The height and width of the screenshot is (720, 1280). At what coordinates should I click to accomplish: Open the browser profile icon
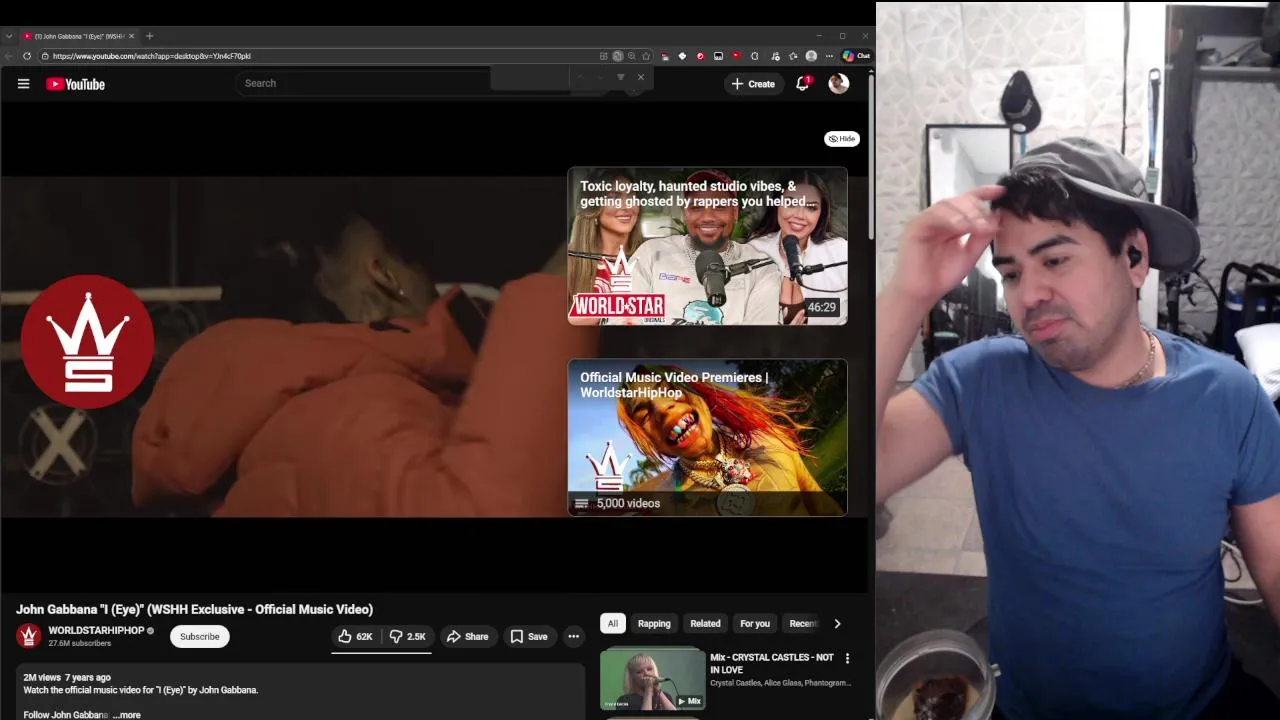pyautogui.click(x=811, y=56)
